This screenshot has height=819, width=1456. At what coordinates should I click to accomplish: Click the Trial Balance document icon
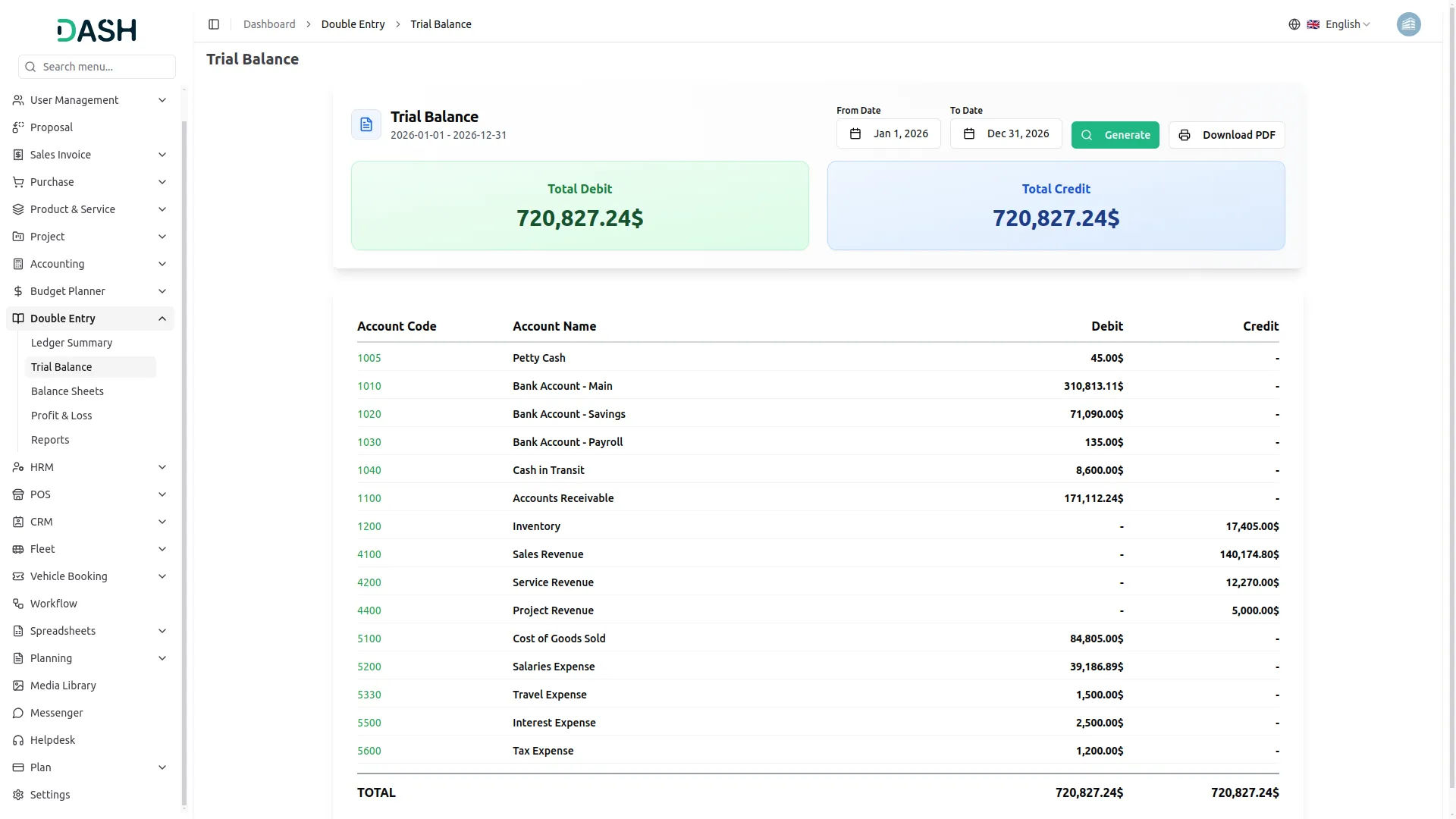tap(366, 124)
